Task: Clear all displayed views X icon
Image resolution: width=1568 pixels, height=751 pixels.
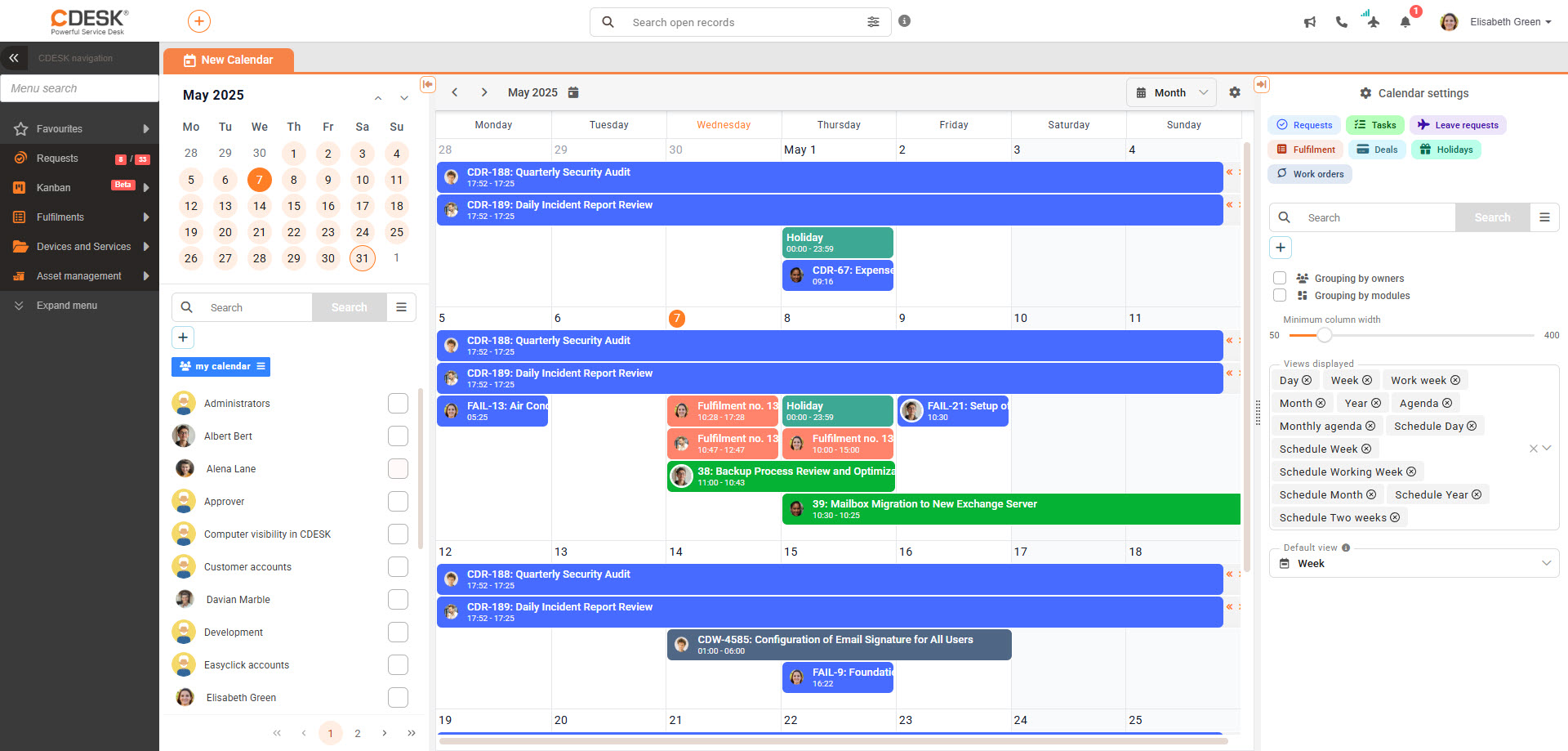Action: (1534, 449)
